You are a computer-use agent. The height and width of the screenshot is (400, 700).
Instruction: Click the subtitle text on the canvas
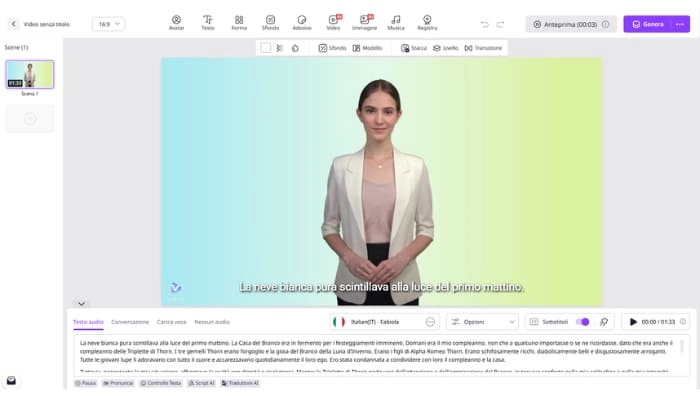point(381,287)
